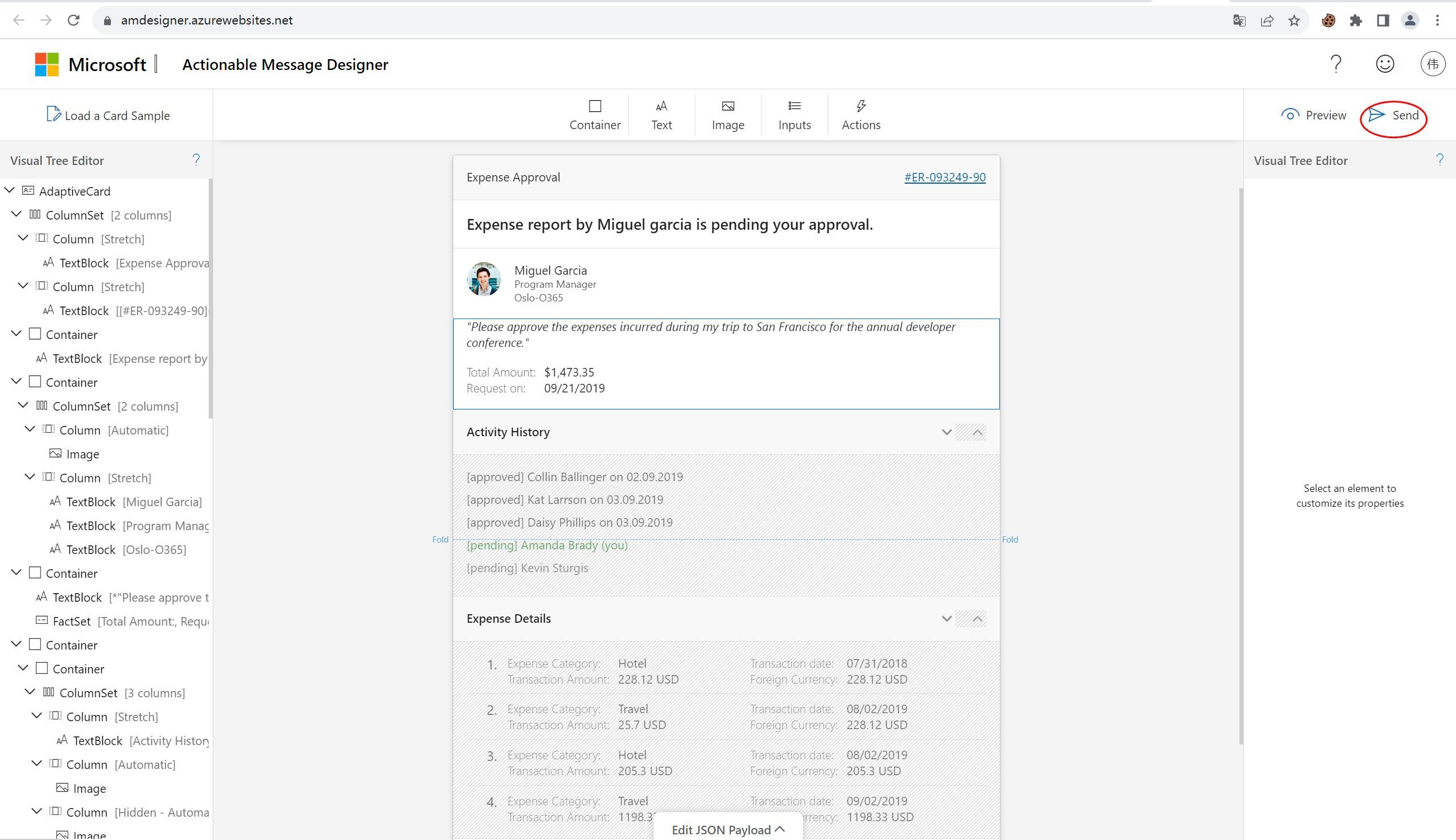
Task: Open the feedback smiley icon
Action: point(1384,64)
